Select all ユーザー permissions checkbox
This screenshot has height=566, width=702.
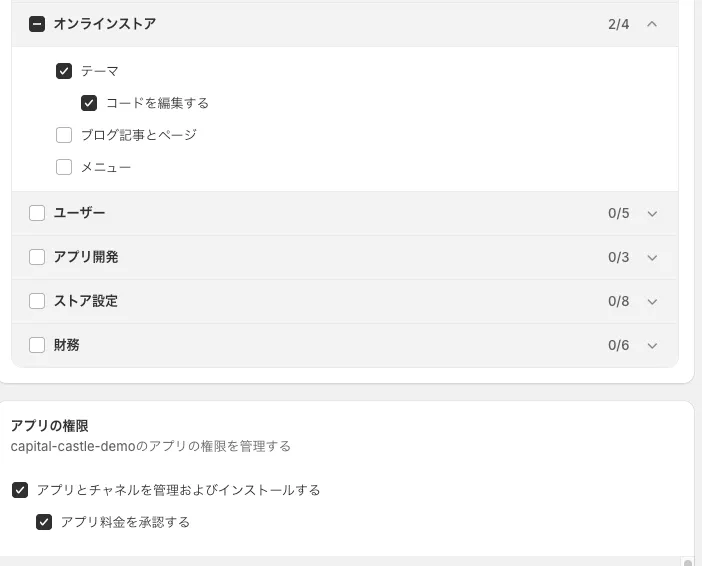point(37,213)
